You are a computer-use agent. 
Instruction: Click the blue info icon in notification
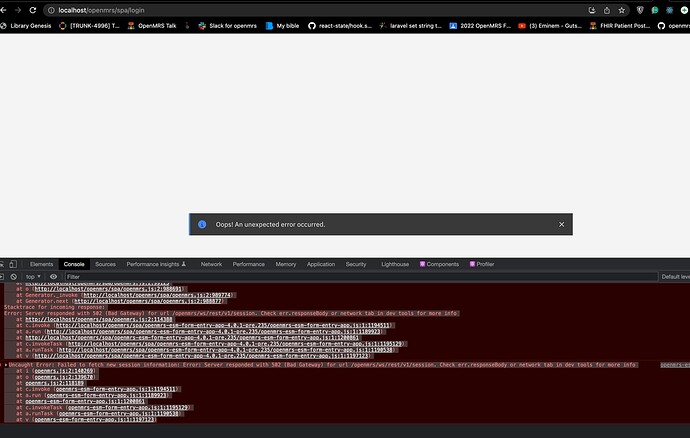click(202, 225)
